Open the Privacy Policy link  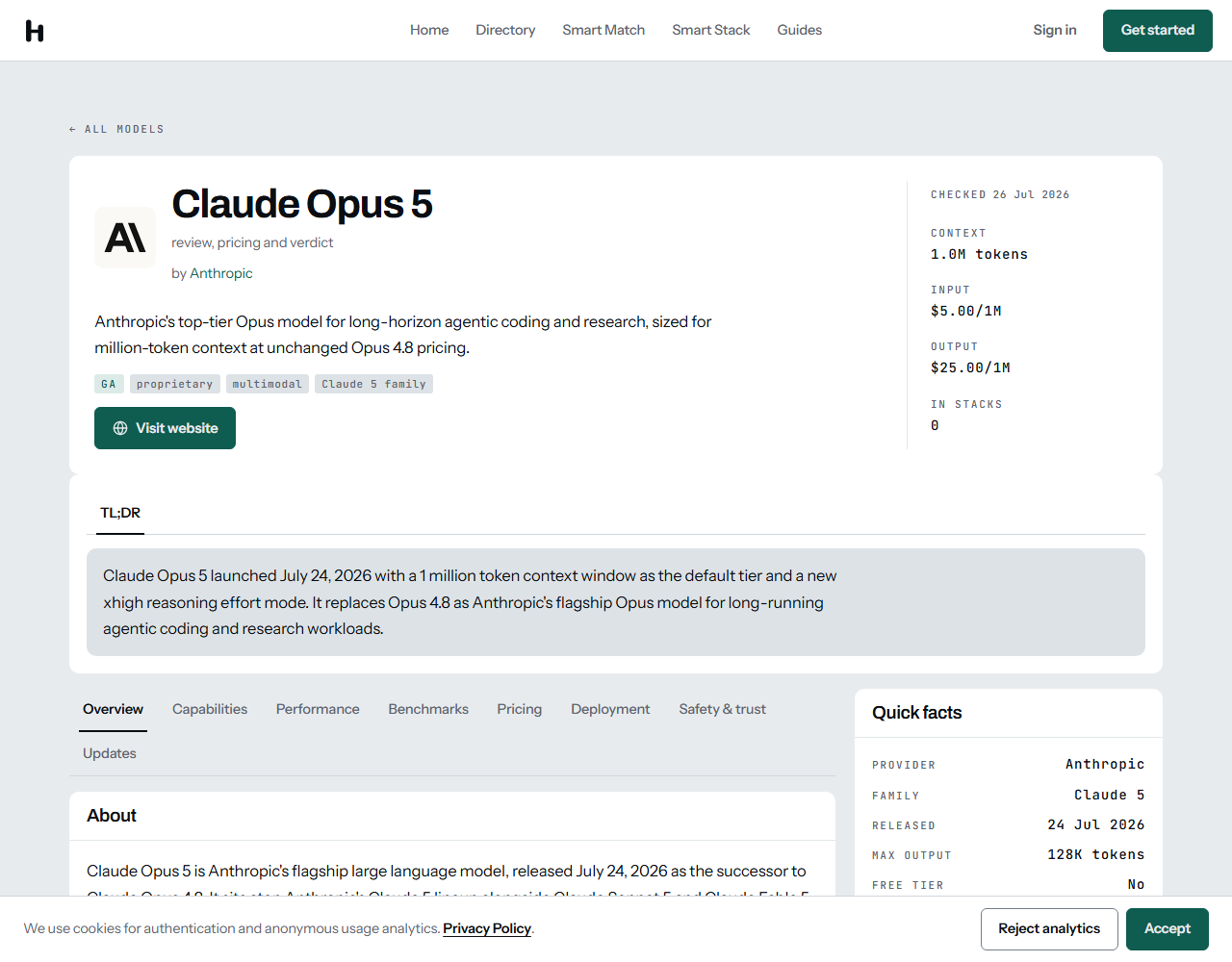(487, 928)
